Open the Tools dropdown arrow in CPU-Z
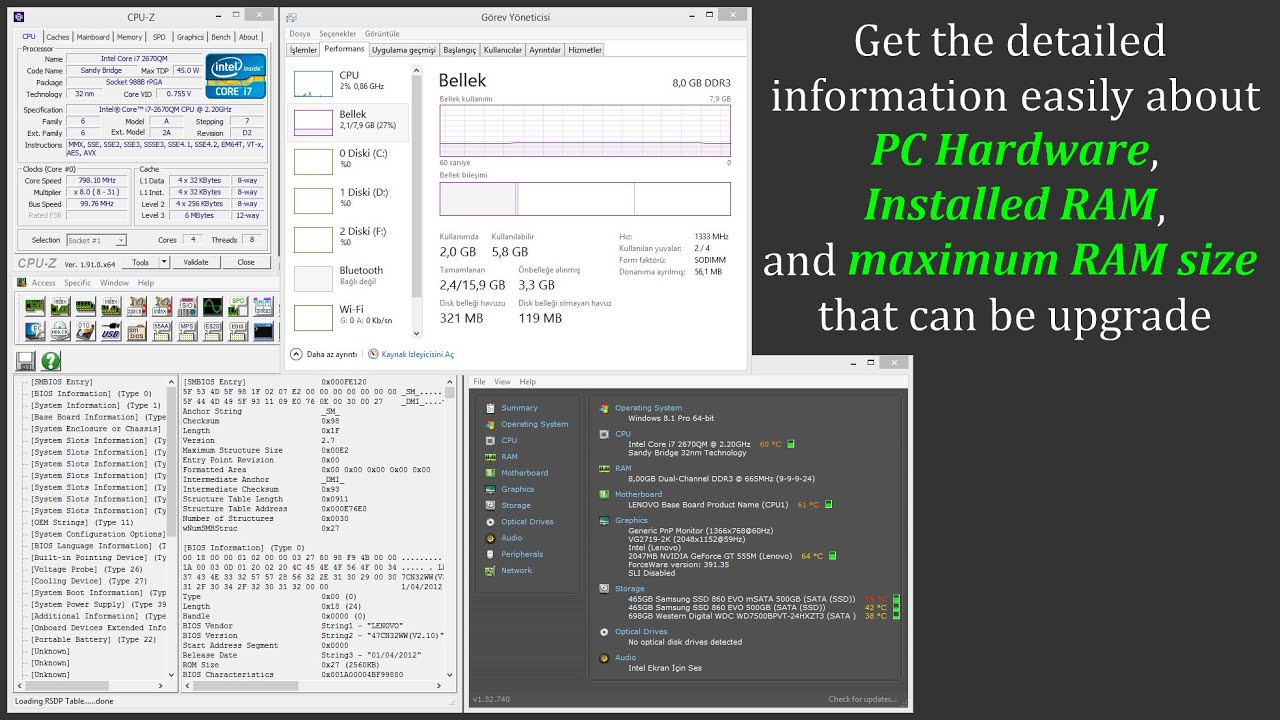This screenshot has height=720, width=1280. 165,263
